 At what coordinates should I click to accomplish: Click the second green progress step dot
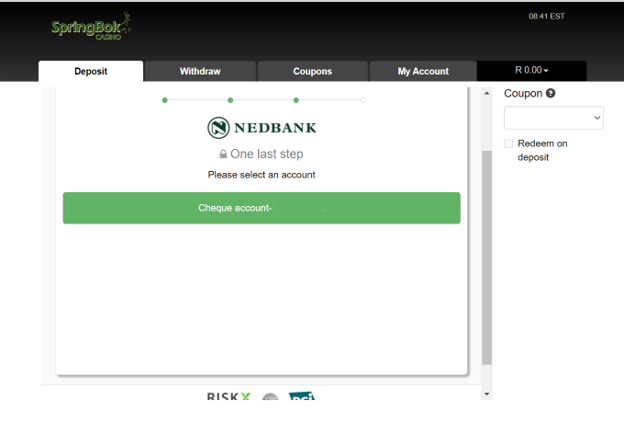[x=230, y=100]
